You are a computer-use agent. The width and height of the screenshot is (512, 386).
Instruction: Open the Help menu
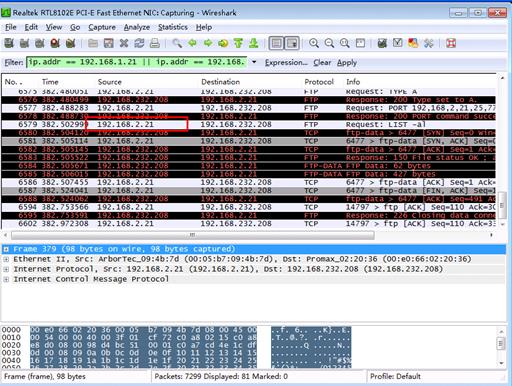[x=204, y=27]
